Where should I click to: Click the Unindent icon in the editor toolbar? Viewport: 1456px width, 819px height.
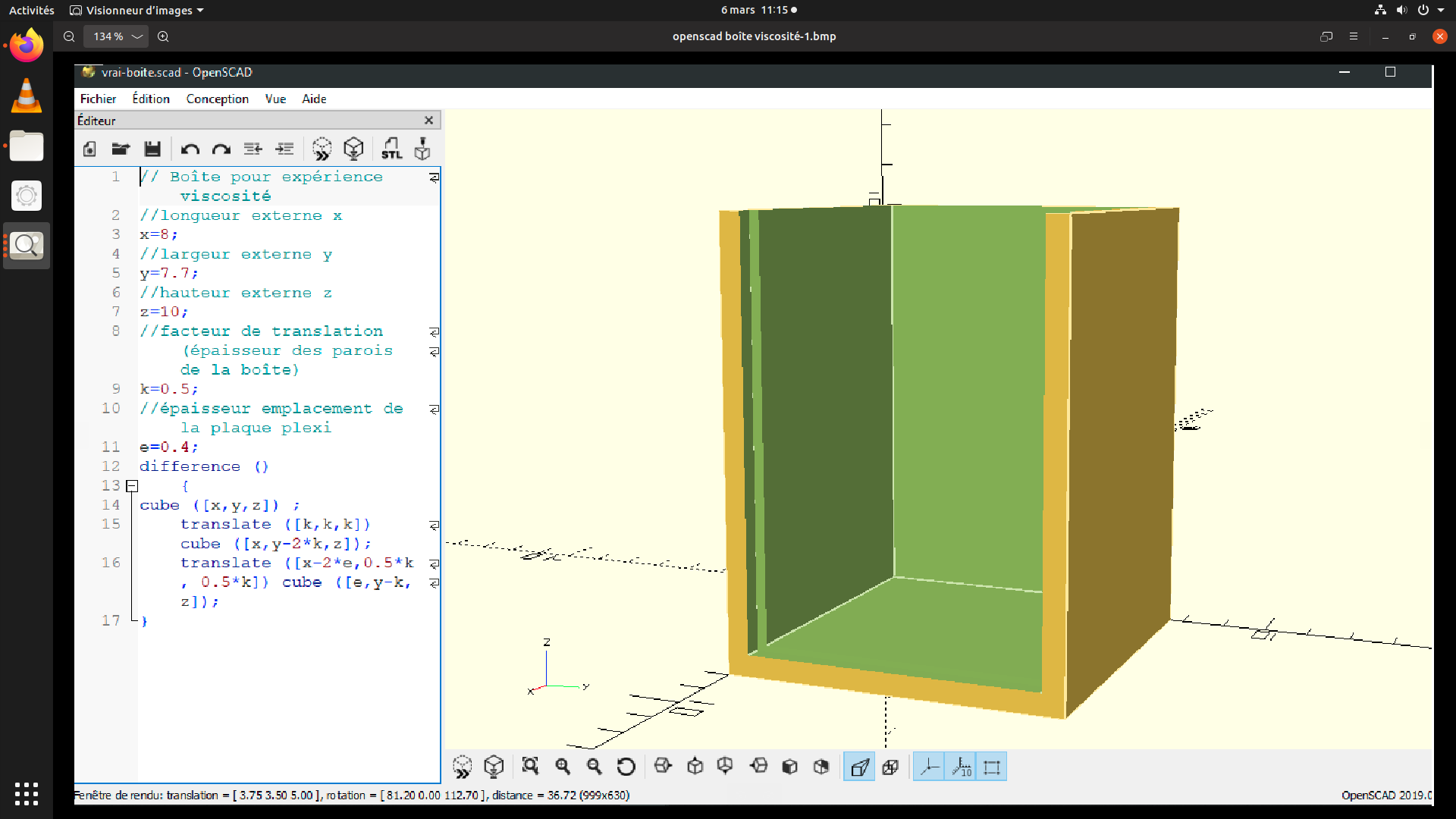click(x=253, y=149)
